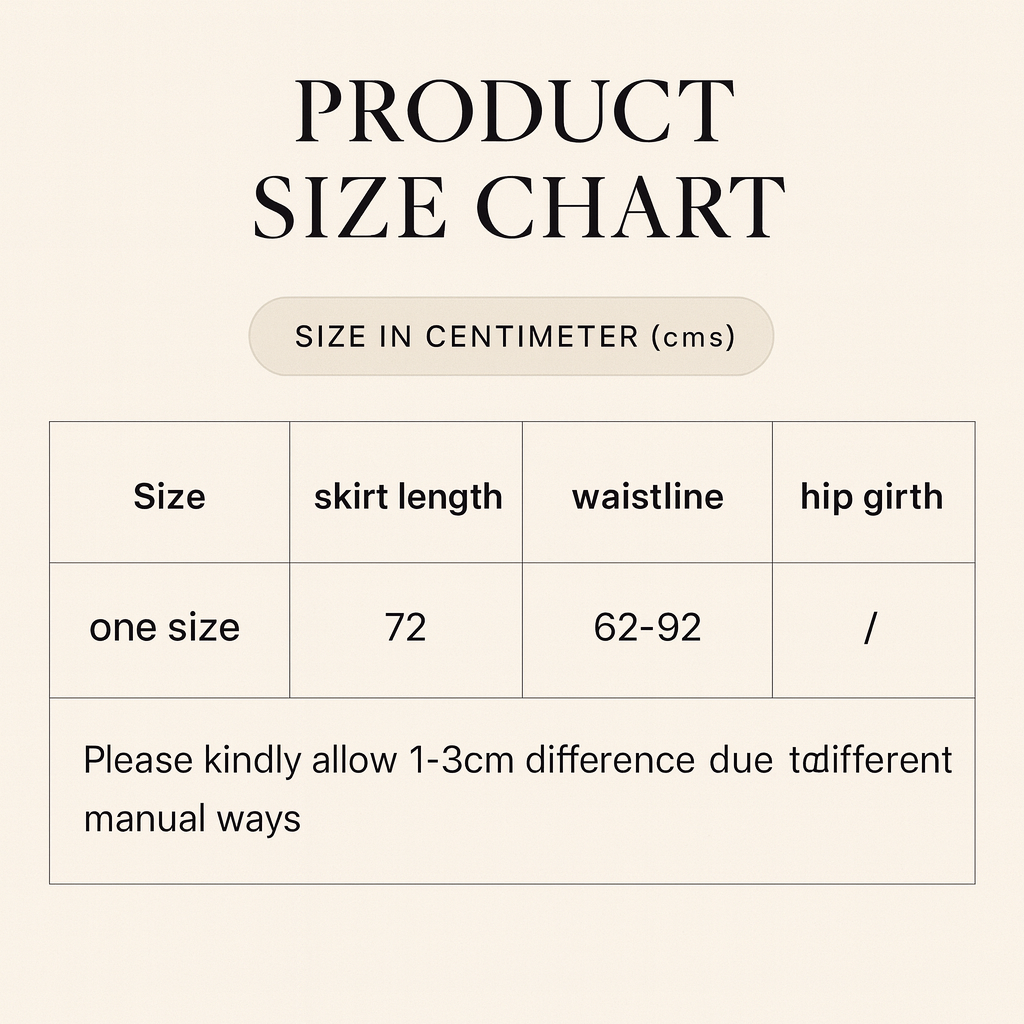
Task: Click the "(cms)" text in the pill
Action: tap(693, 337)
